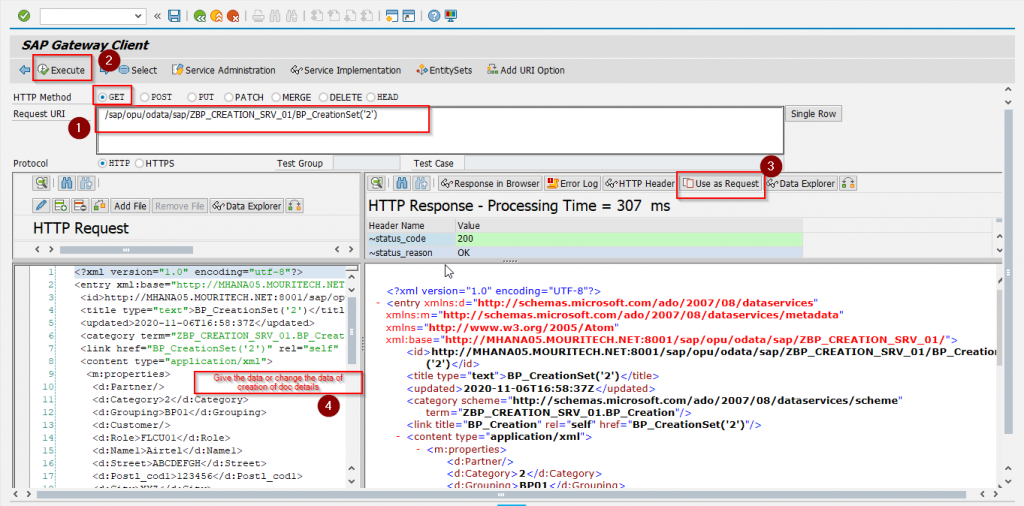Click the double-chevron beside command field
The width and height of the screenshot is (1024, 506).
(158, 16)
